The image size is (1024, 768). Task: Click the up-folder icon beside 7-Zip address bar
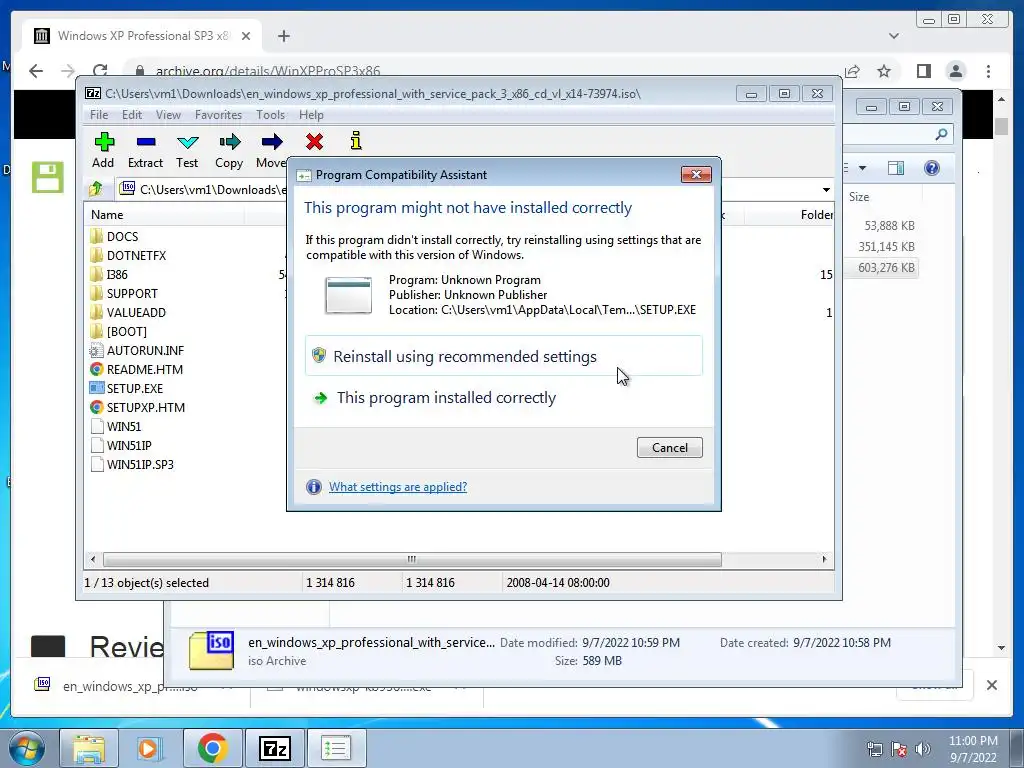(x=96, y=189)
